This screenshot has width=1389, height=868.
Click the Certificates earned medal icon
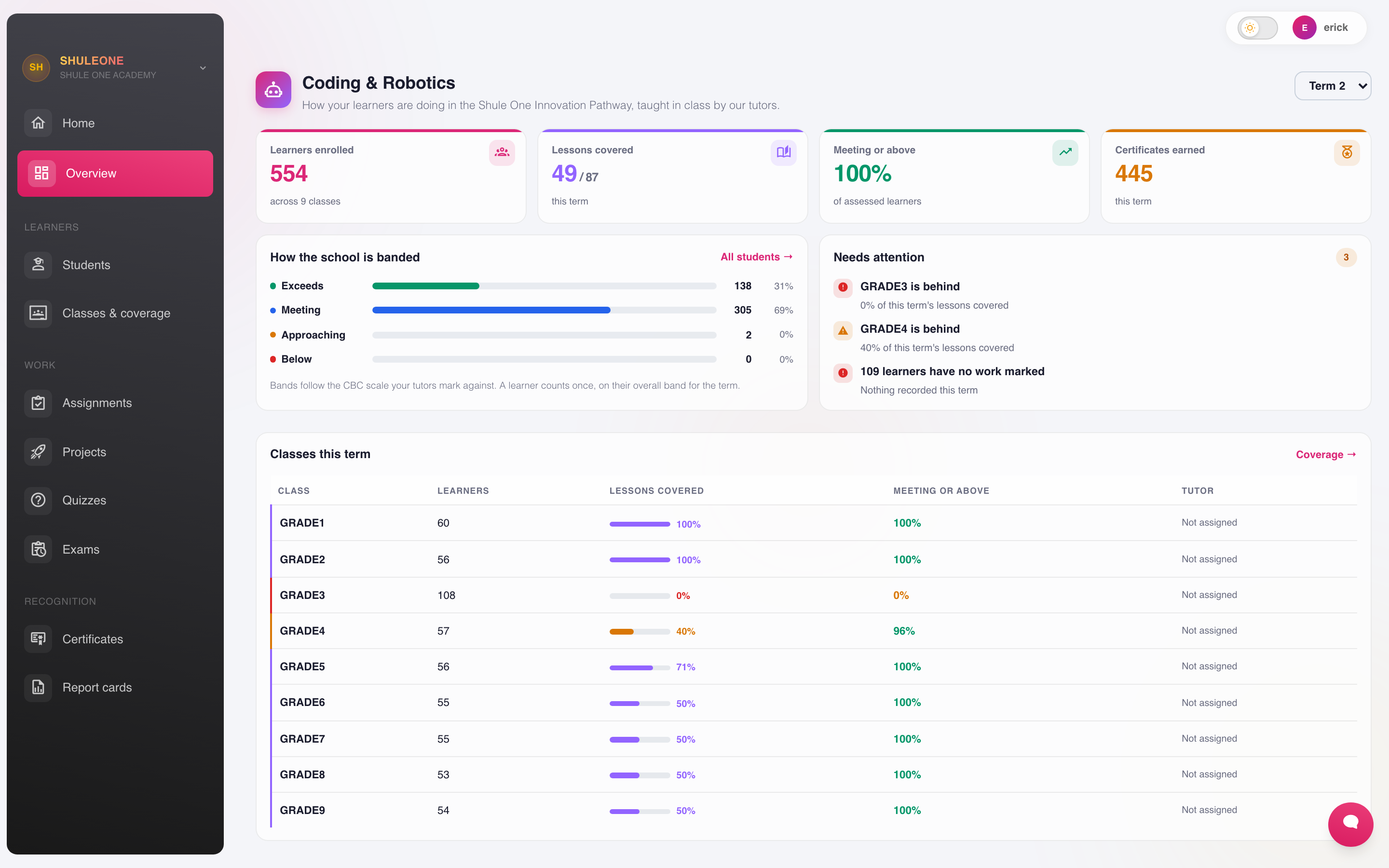click(x=1347, y=153)
